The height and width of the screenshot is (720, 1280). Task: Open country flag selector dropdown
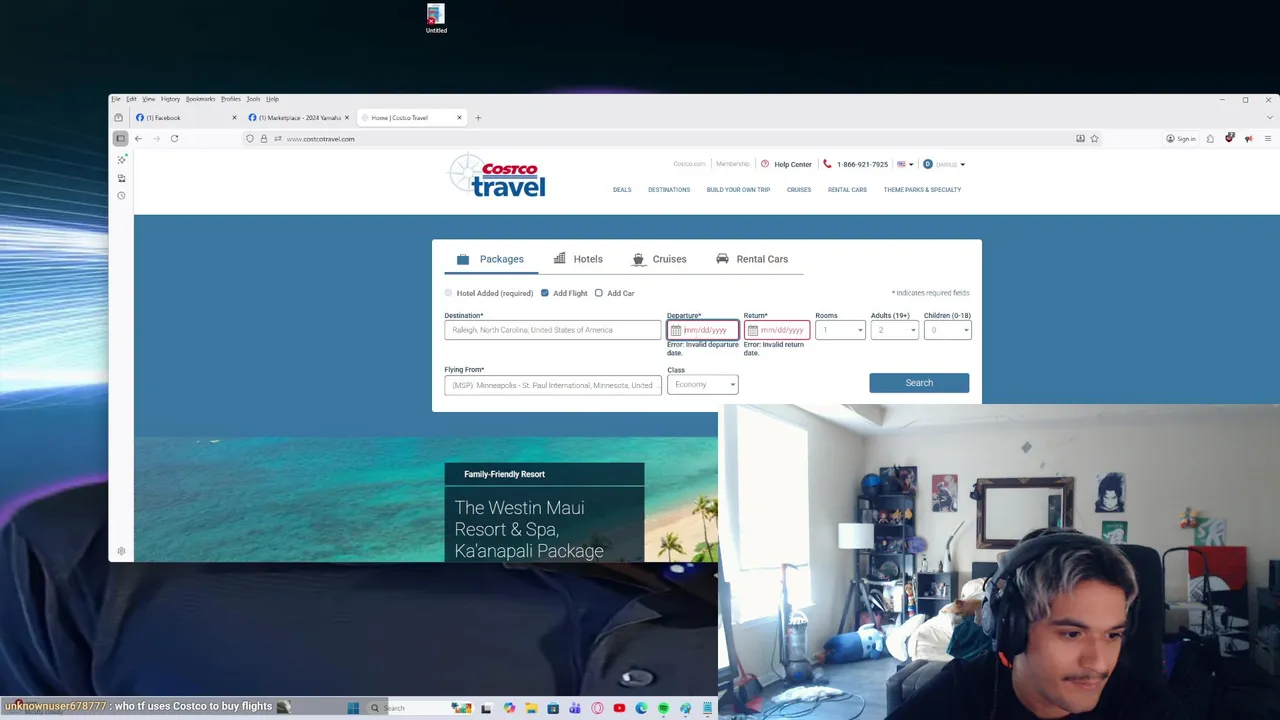[x=905, y=164]
